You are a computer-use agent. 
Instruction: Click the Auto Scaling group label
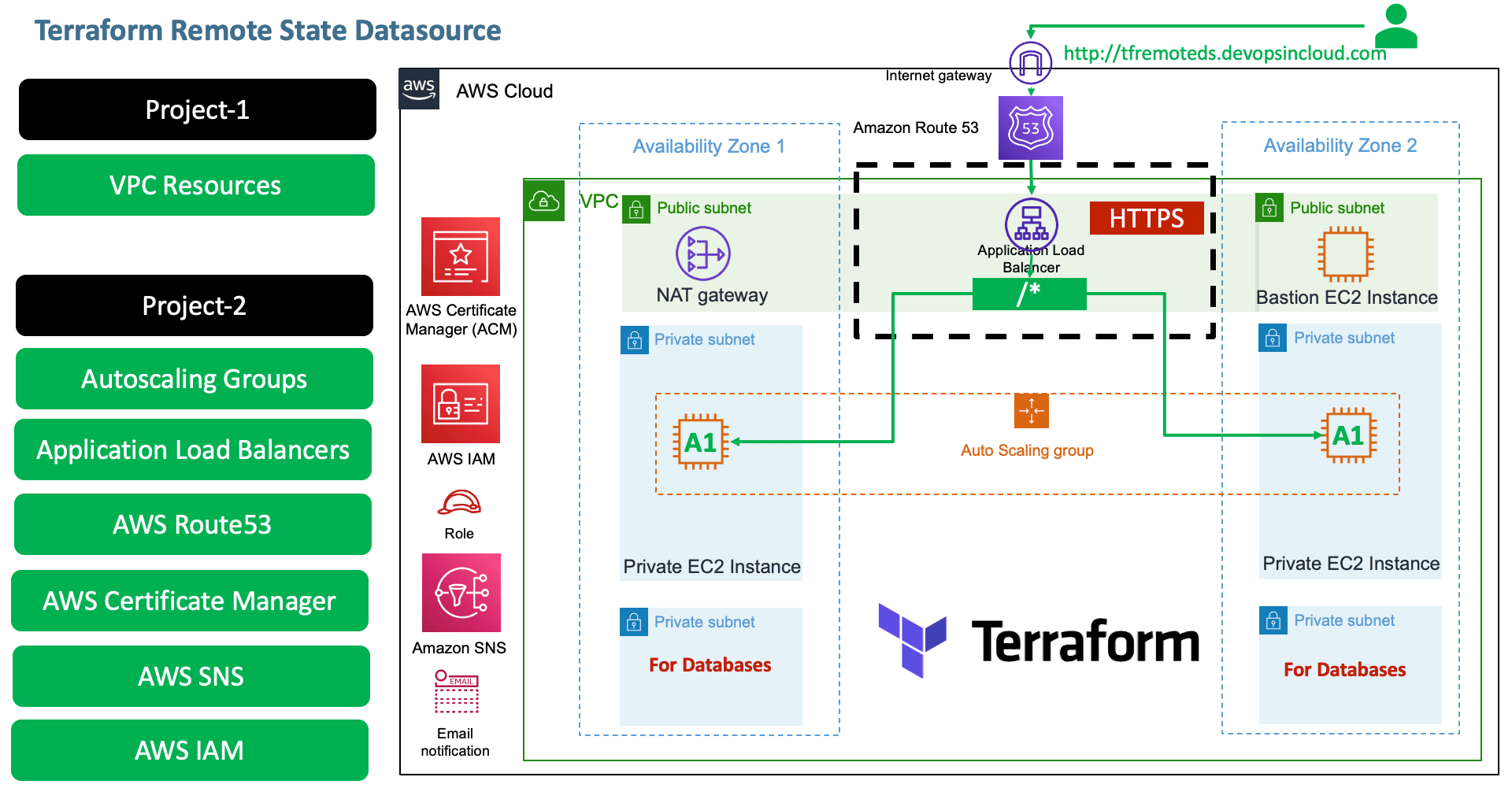tap(1027, 450)
